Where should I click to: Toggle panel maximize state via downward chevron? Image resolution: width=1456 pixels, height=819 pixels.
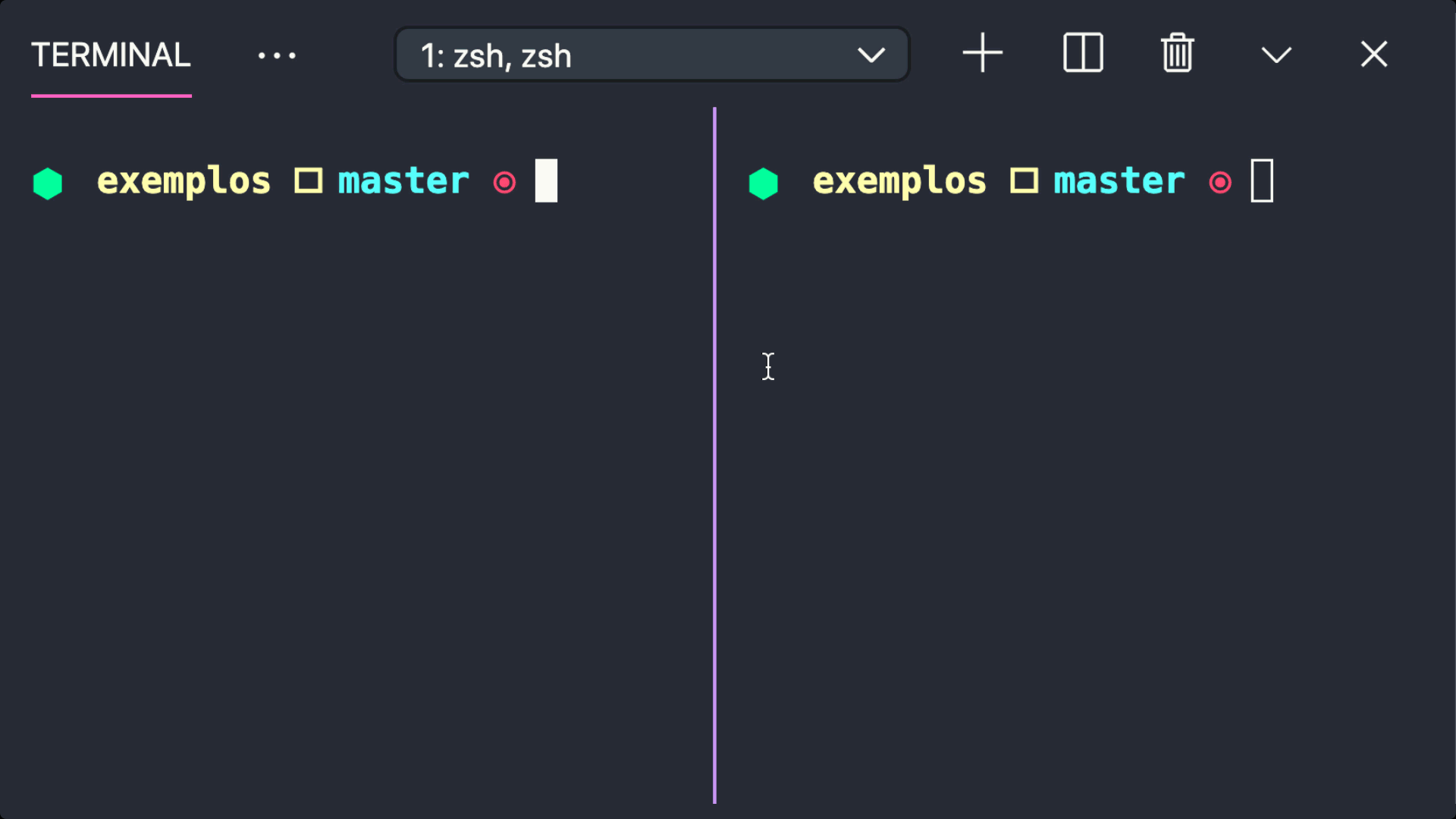click(x=1276, y=54)
